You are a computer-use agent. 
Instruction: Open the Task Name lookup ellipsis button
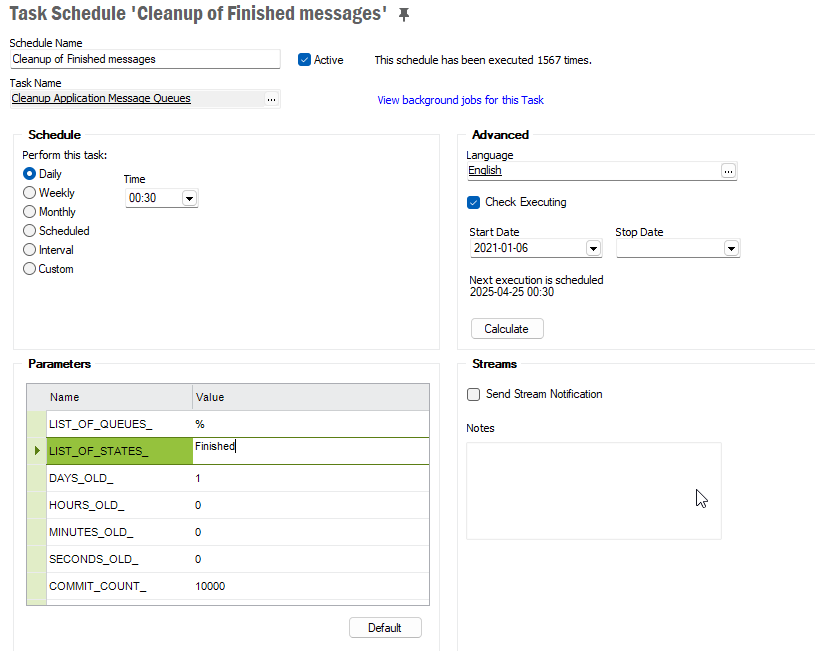point(271,99)
